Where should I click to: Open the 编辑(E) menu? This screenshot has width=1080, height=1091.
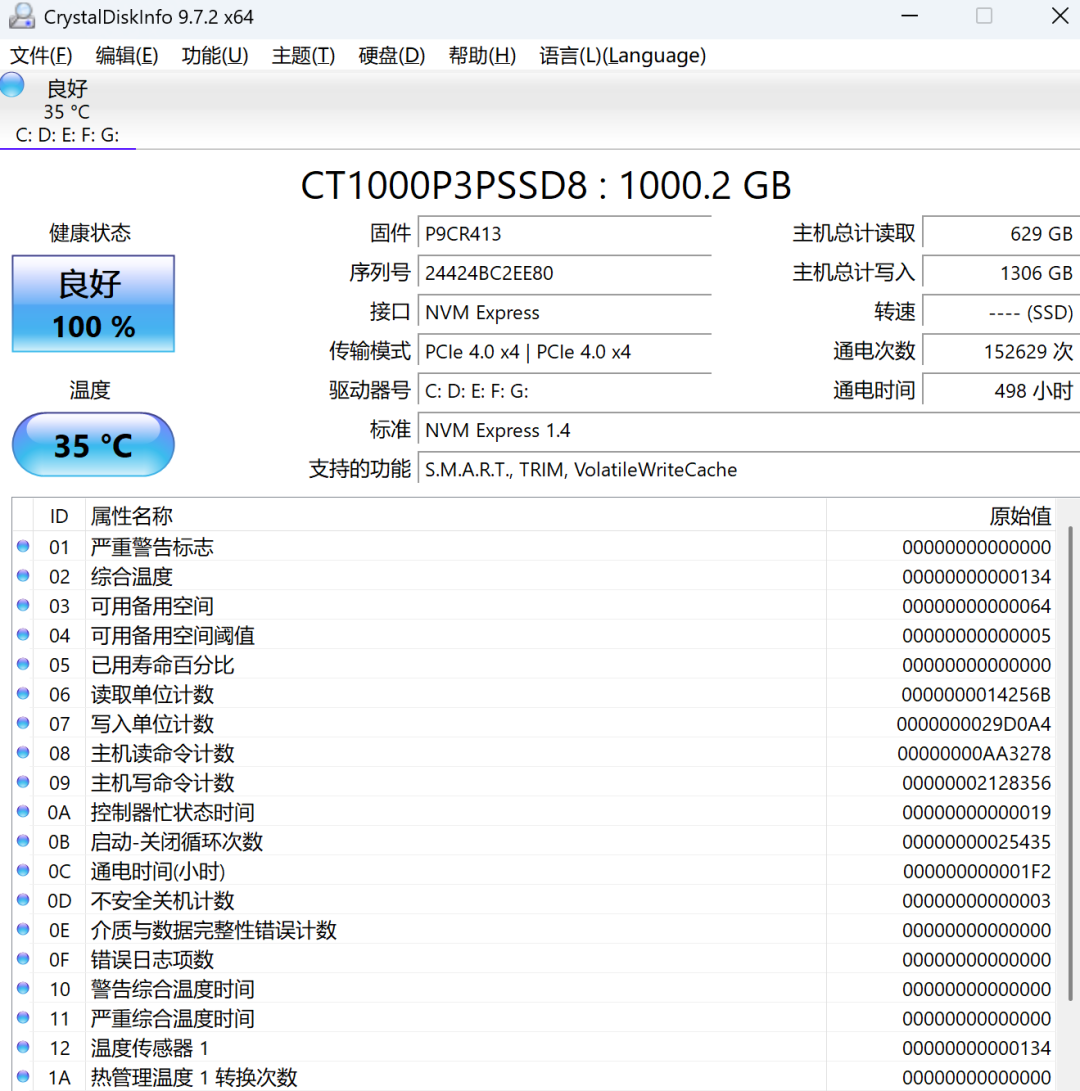pyautogui.click(x=127, y=56)
